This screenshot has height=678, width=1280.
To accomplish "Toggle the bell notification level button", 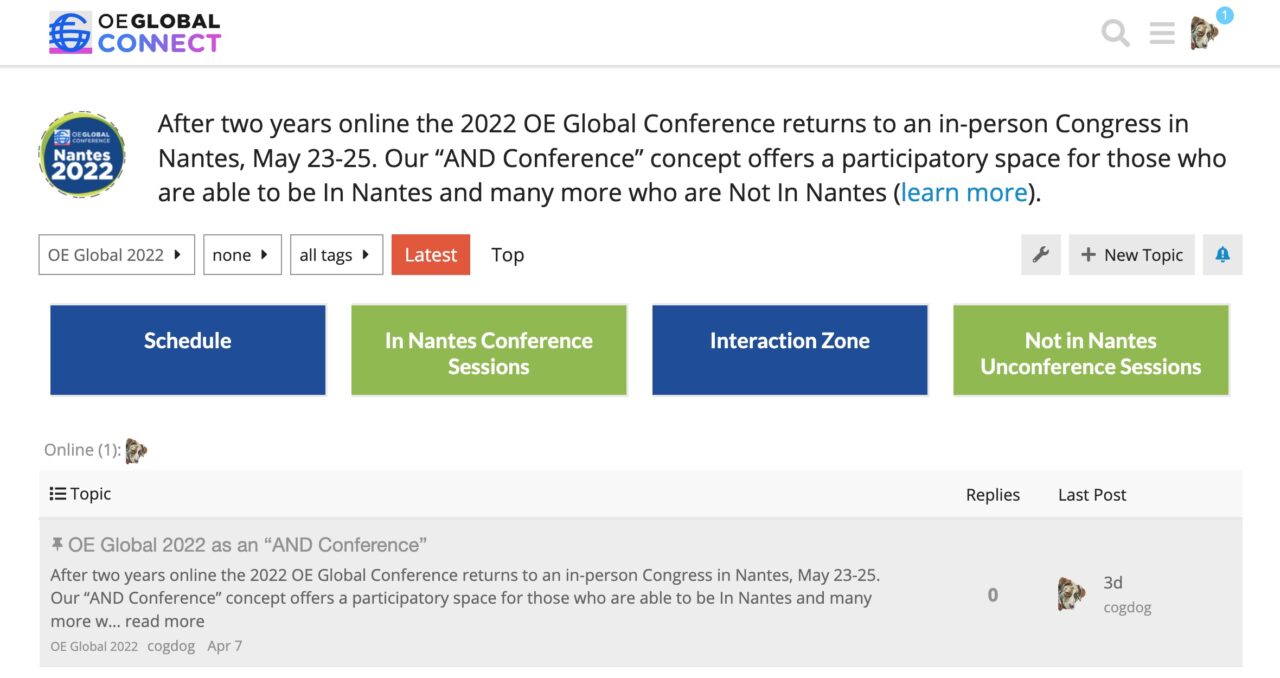I will click(1222, 255).
